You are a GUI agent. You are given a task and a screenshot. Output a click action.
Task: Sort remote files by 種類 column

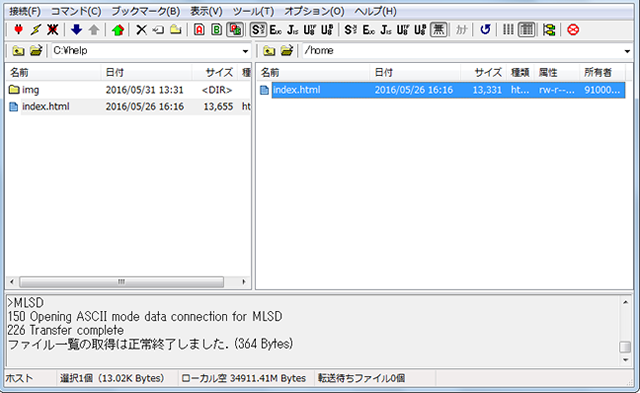520,72
